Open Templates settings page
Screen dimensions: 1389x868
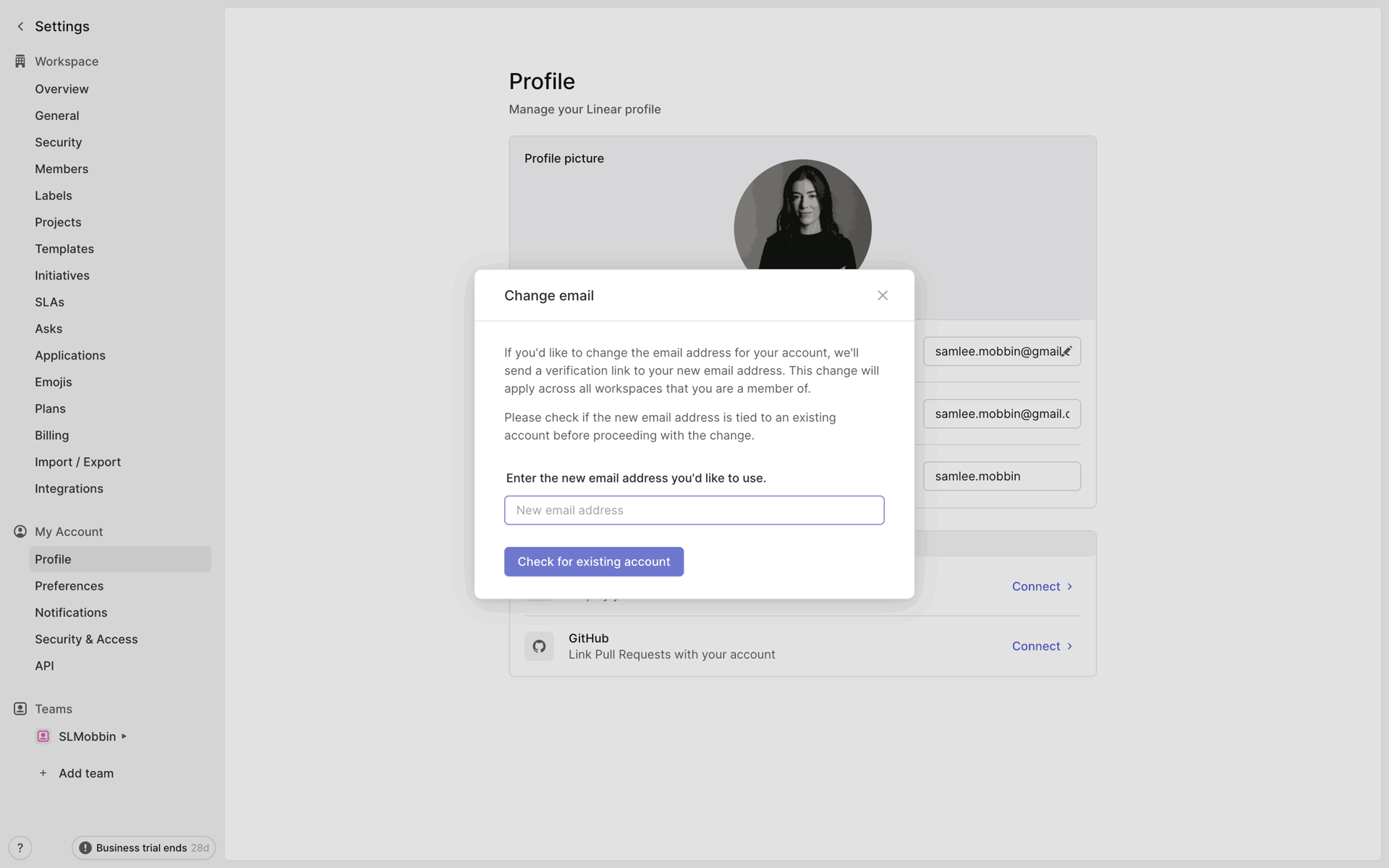coord(64,249)
